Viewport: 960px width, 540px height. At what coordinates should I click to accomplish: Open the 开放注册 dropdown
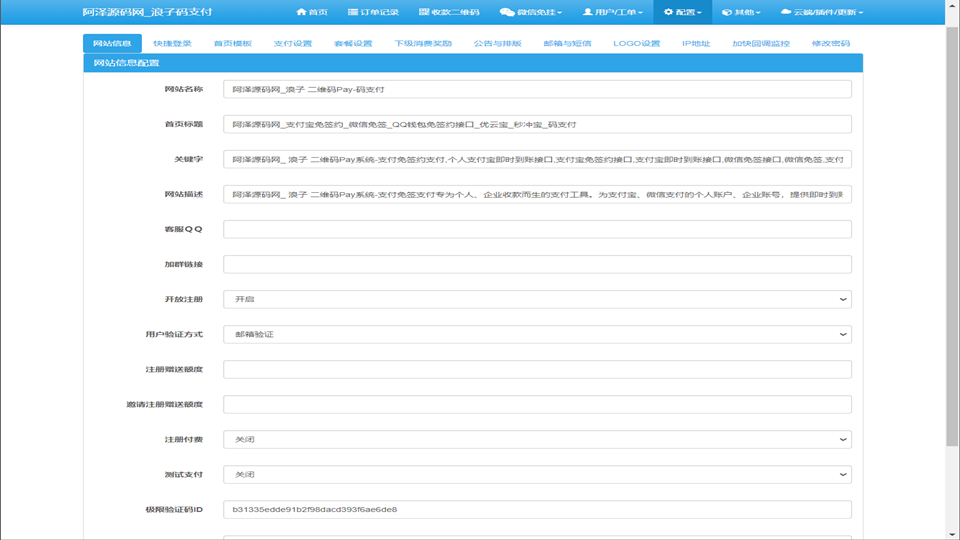(537, 299)
